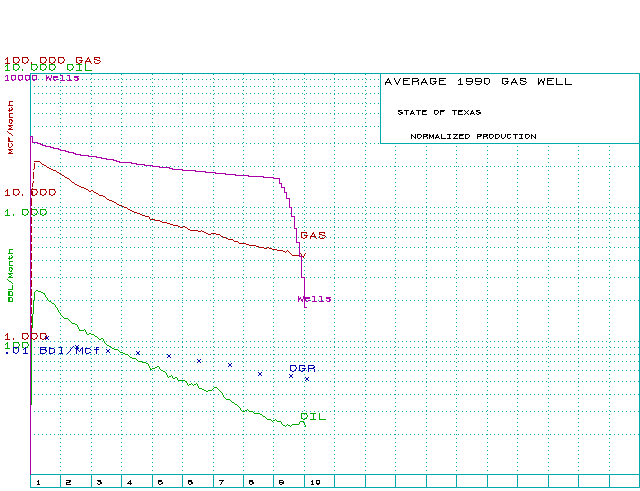Click the purple 10000 Wells scale label
The height and width of the screenshot is (491, 640).
[x=42, y=77]
